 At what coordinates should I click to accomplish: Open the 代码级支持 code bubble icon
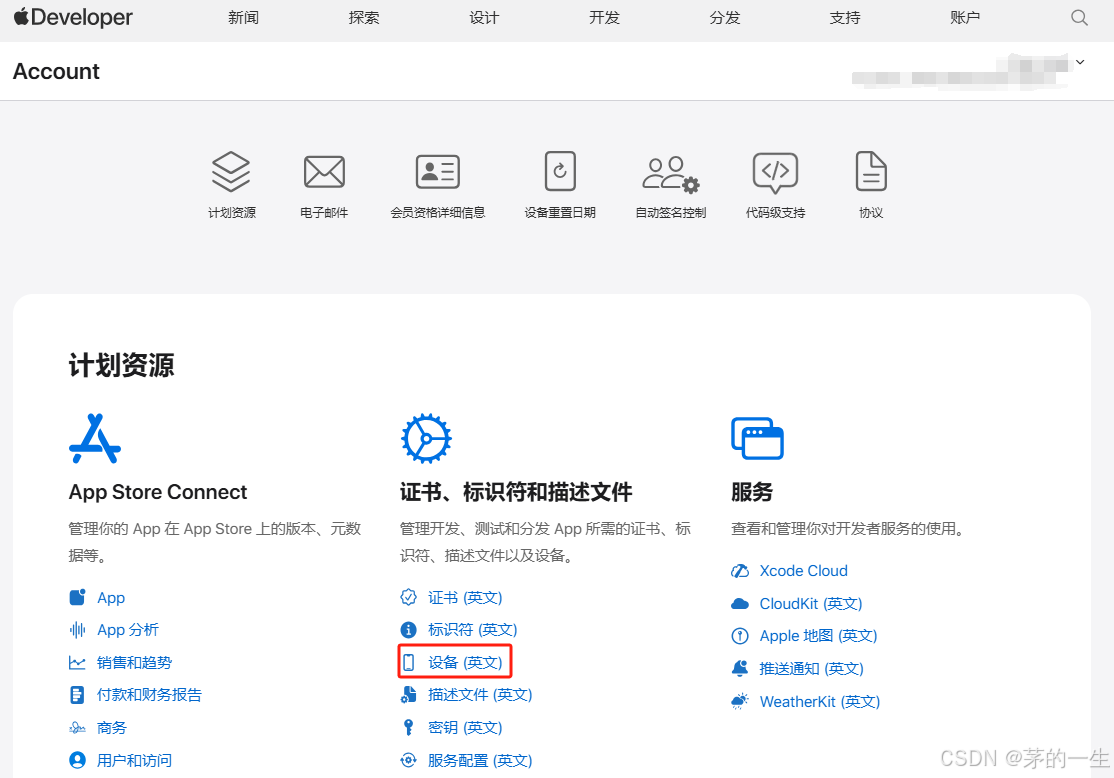tap(775, 173)
